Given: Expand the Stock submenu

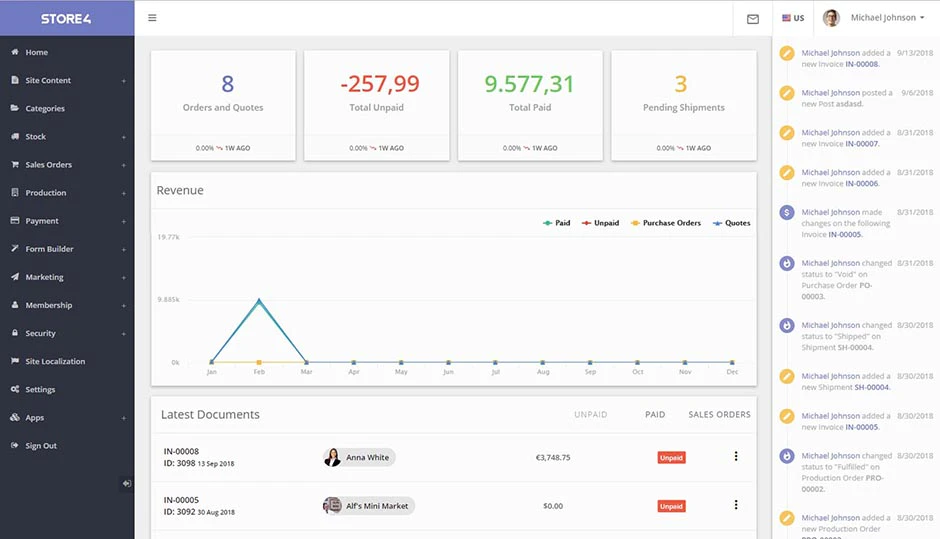Looking at the screenshot, I should point(123,137).
